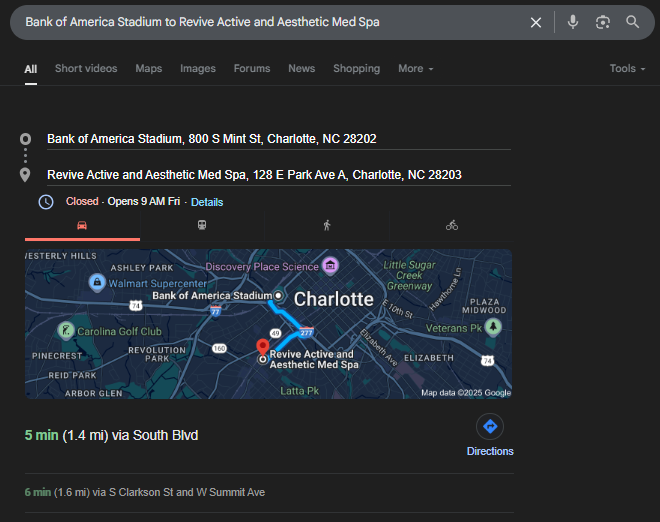Click REVOLUTION PARK label on map

coord(157,354)
